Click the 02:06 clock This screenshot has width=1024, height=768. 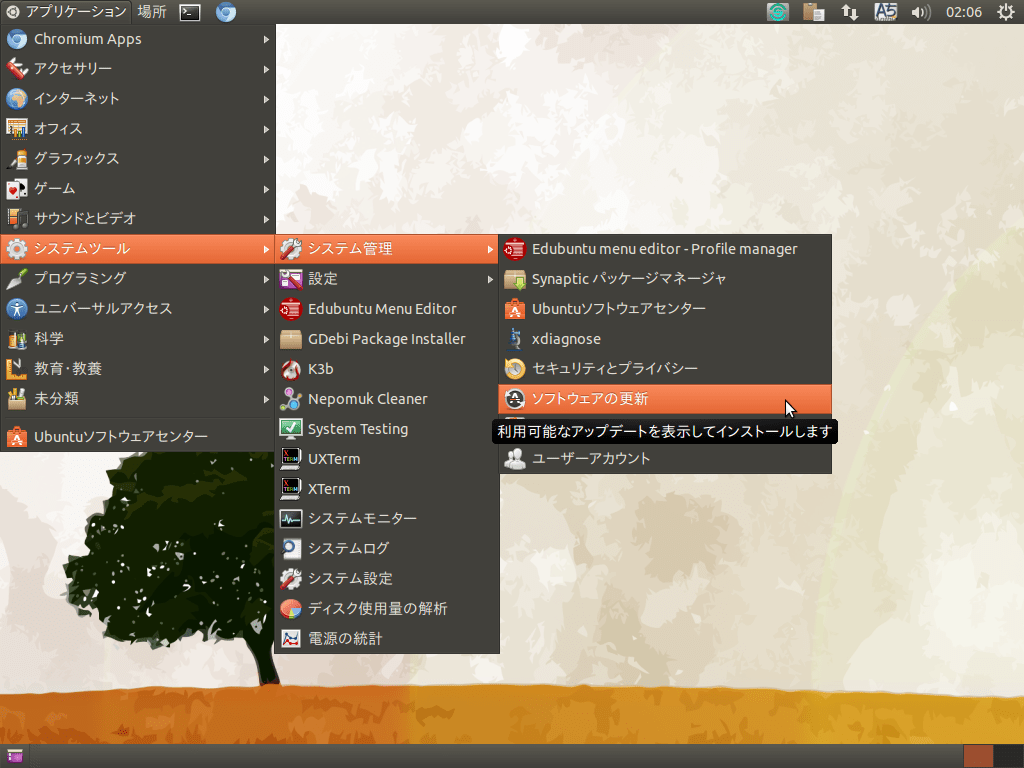click(964, 12)
